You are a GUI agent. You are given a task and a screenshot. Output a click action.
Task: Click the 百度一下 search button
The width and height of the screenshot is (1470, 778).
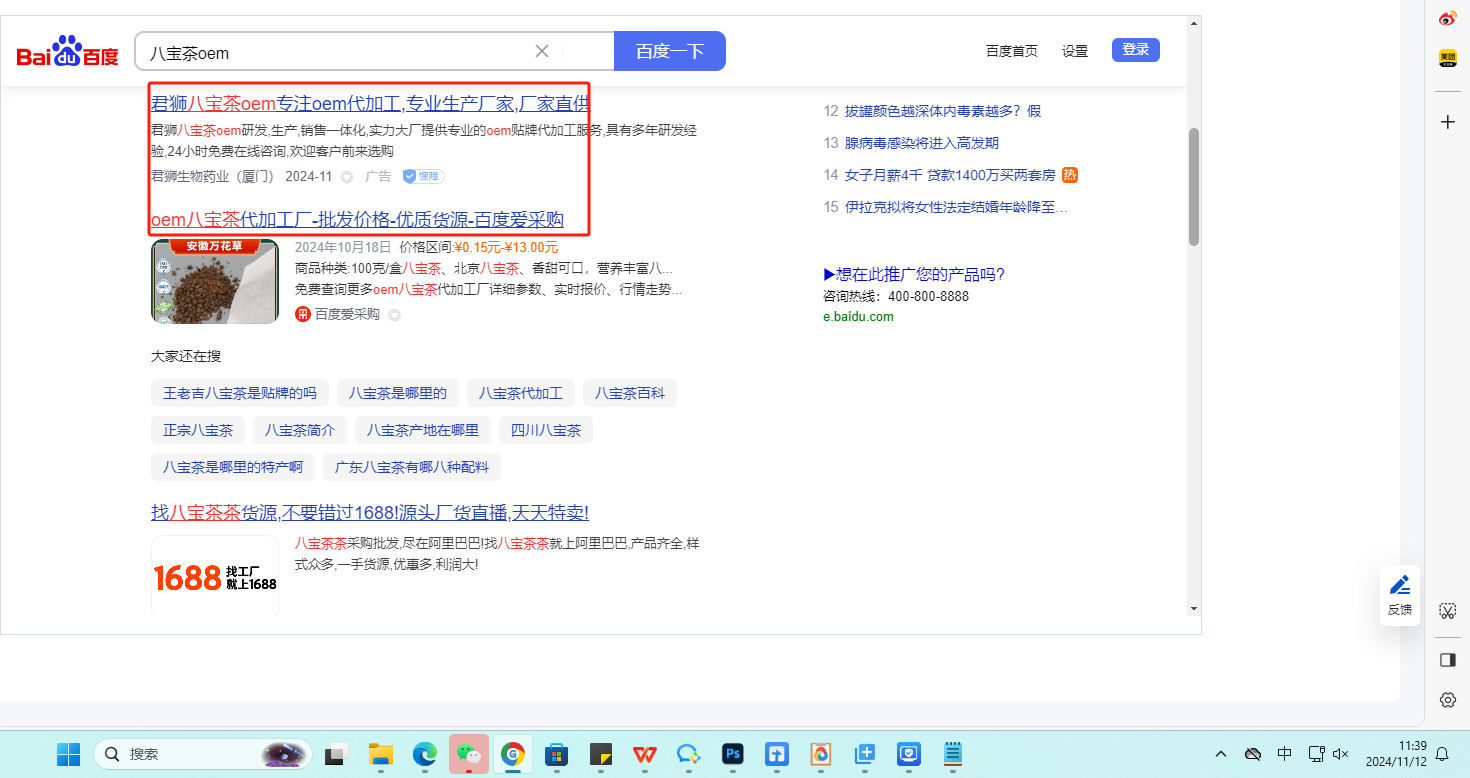(x=669, y=51)
